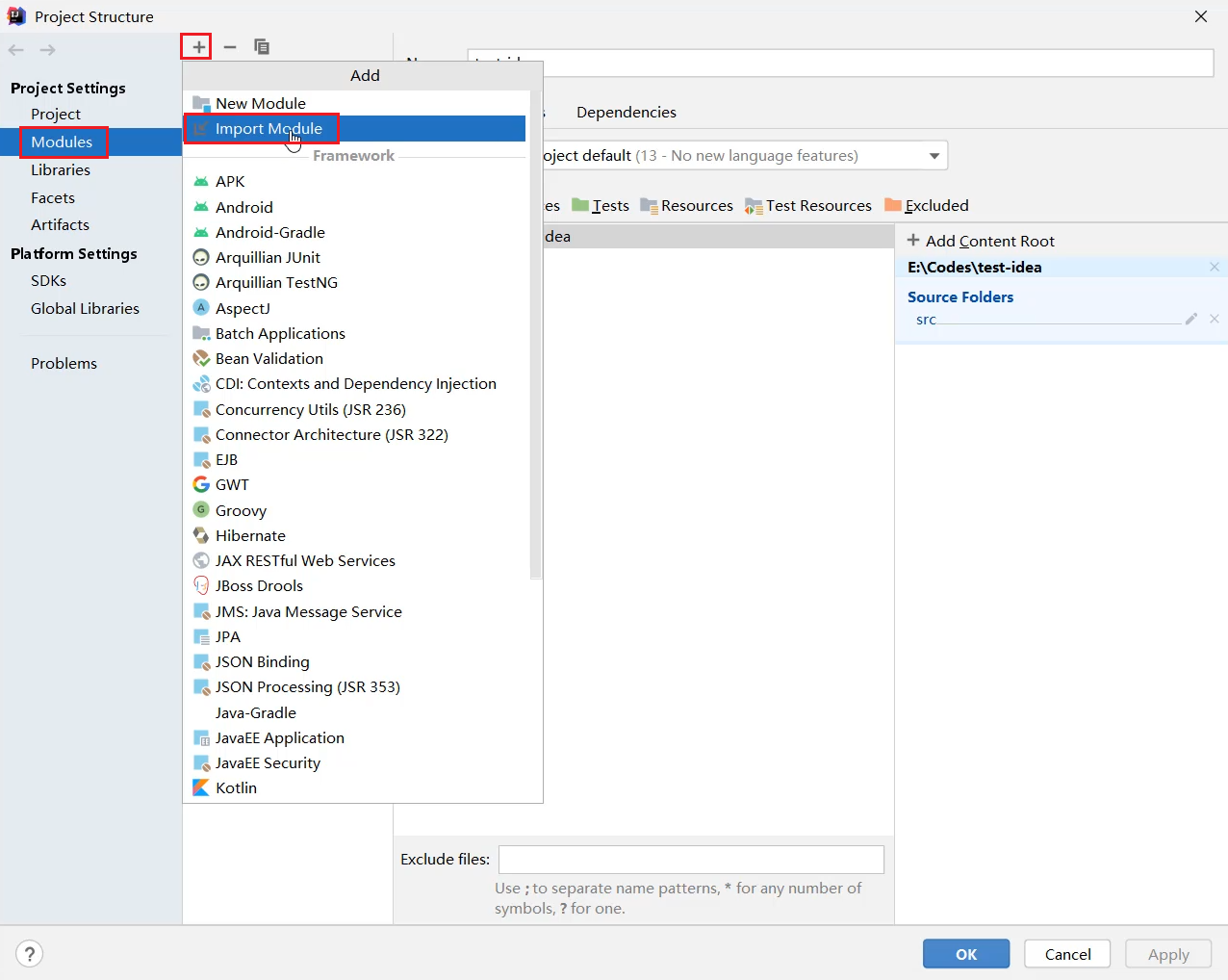The image size is (1228, 980).
Task: Switch to the Dependencies tab
Action: [x=626, y=112]
